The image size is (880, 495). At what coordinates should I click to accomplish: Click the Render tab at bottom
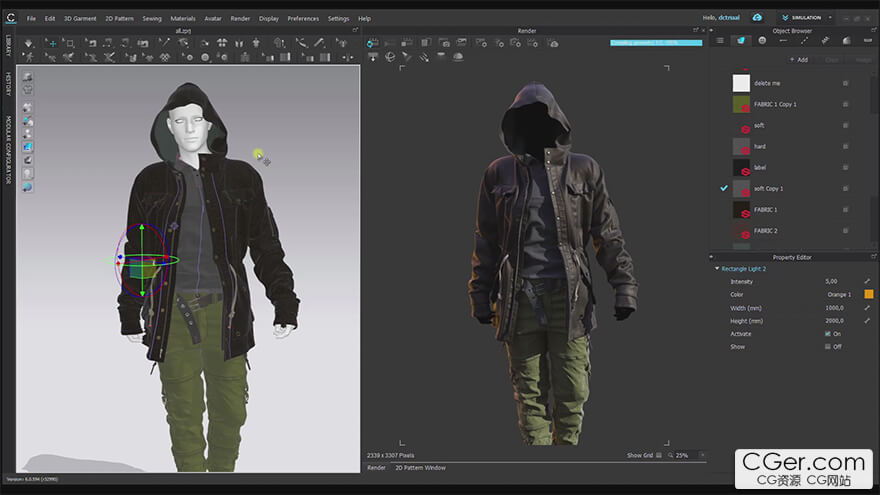(376, 468)
